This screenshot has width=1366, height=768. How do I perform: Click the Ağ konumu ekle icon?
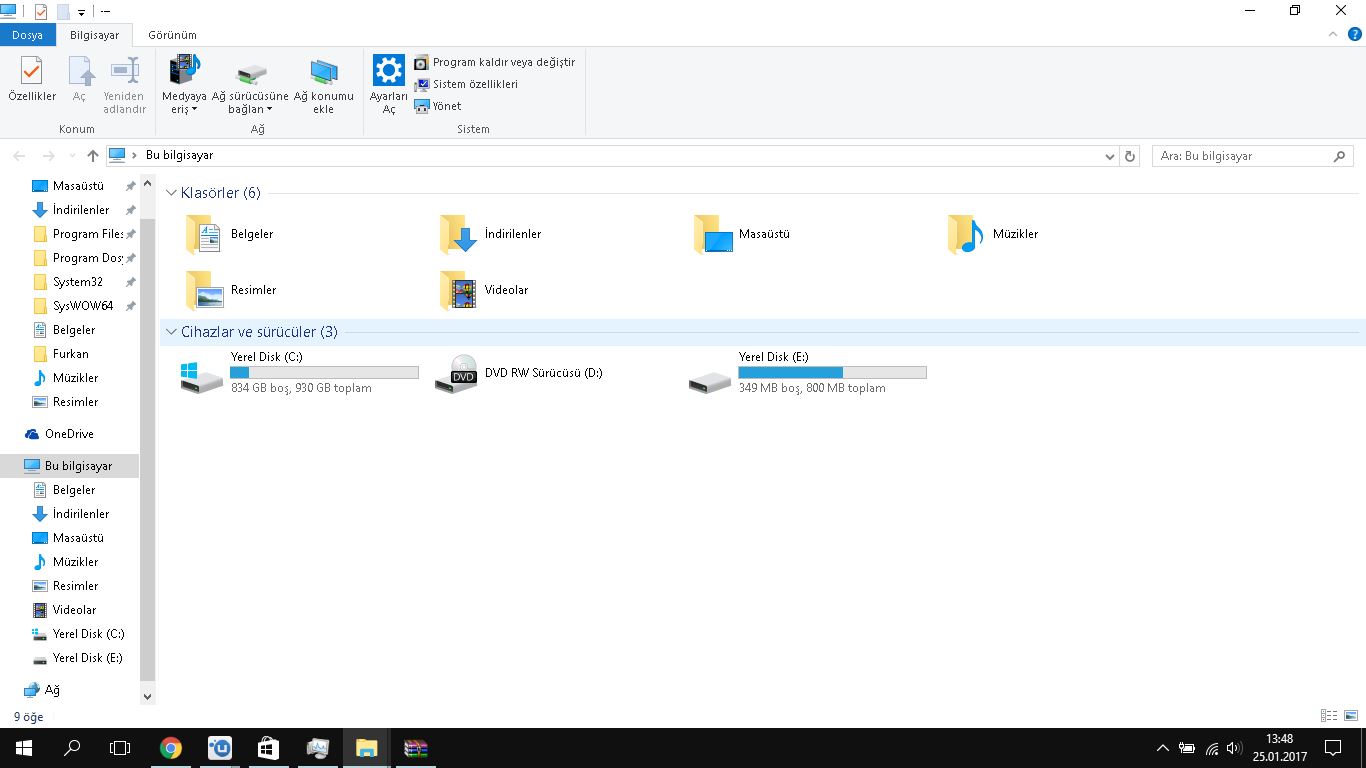point(323,72)
